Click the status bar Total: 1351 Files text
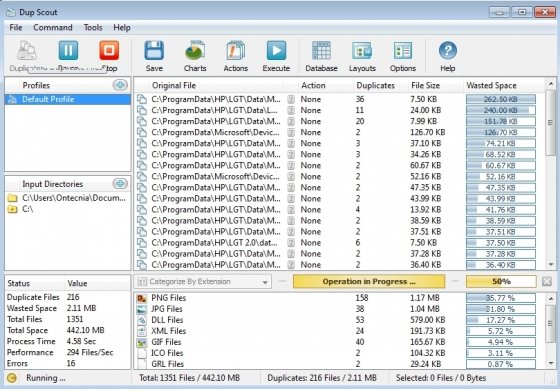The image size is (560, 389). (189, 378)
